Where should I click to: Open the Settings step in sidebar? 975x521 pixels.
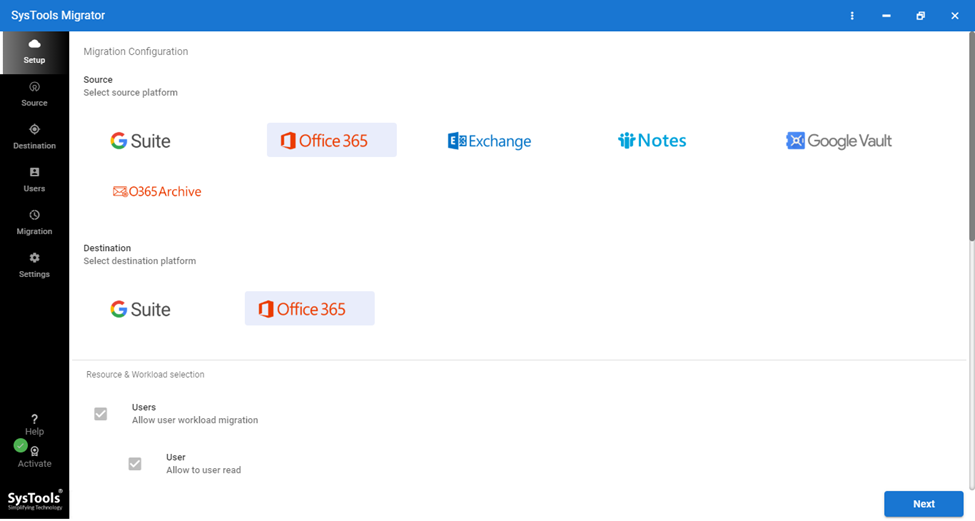34,265
